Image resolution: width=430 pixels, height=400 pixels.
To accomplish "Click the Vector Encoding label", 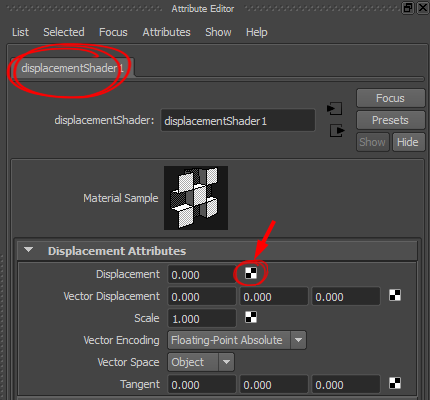I will click(x=121, y=340).
